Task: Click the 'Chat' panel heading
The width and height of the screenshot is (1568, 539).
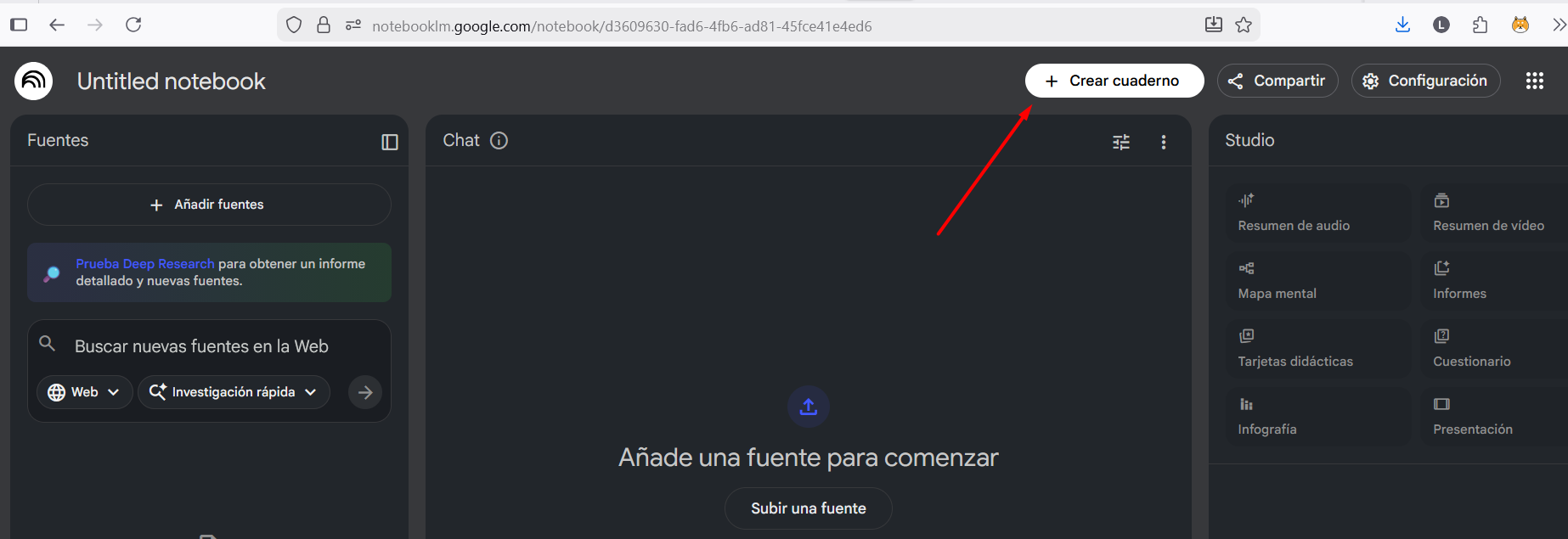Action: 461,140
